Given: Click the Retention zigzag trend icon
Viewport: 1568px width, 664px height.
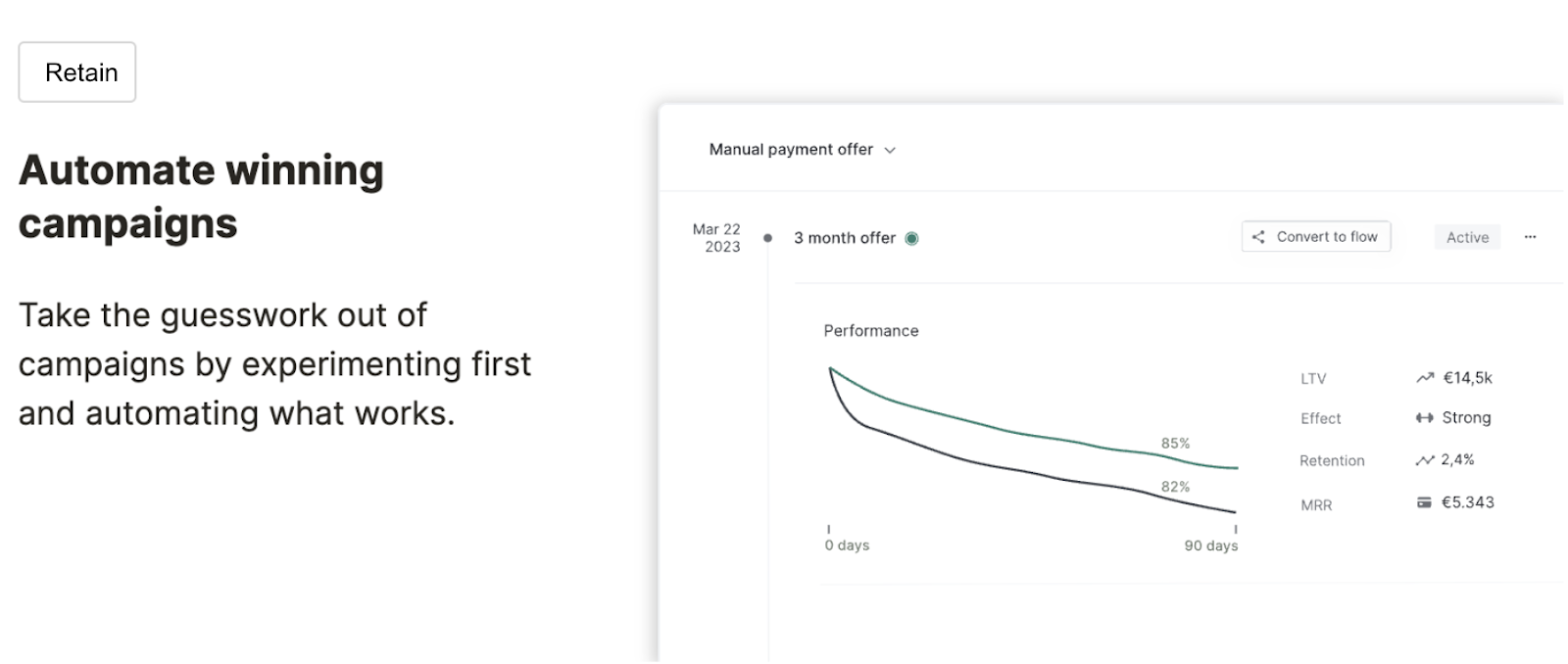Looking at the screenshot, I should coord(1425,460).
